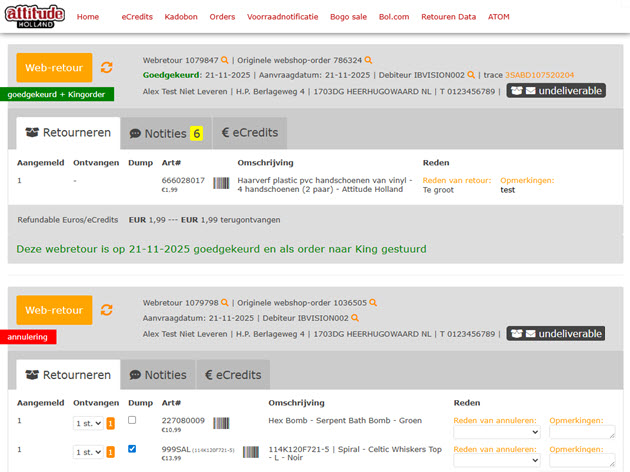Click refresh icon beside second Web-retour button
Image resolution: width=630 pixels, height=472 pixels.
pos(107,310)
